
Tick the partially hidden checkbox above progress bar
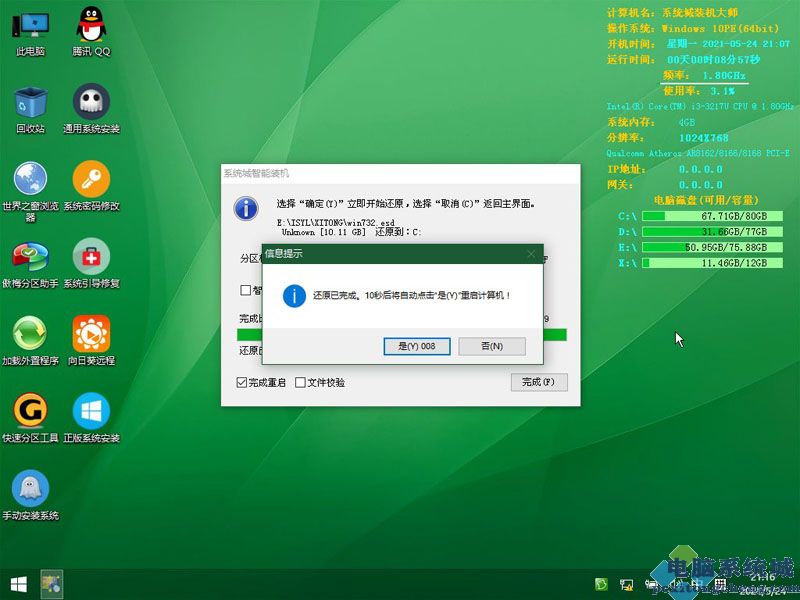246,290
